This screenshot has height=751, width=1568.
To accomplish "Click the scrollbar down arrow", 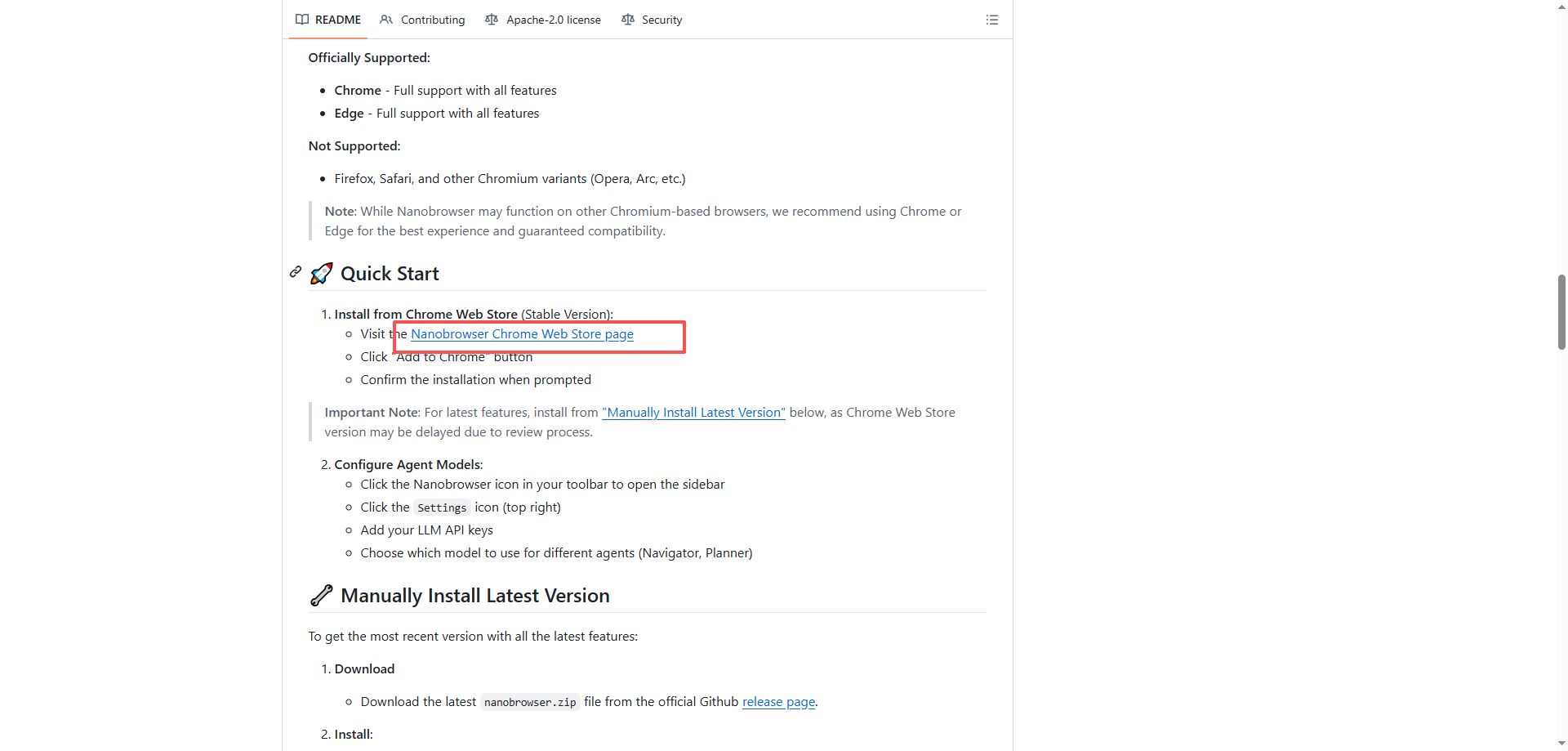I will coord(1561,744).
